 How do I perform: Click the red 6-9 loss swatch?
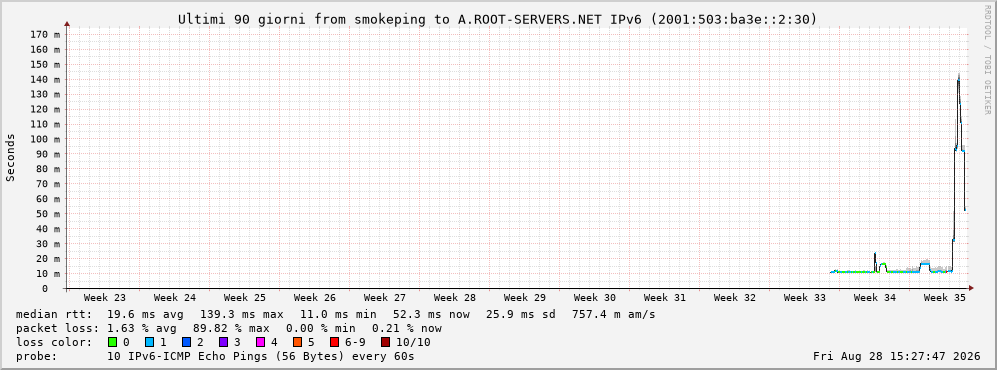334,342
